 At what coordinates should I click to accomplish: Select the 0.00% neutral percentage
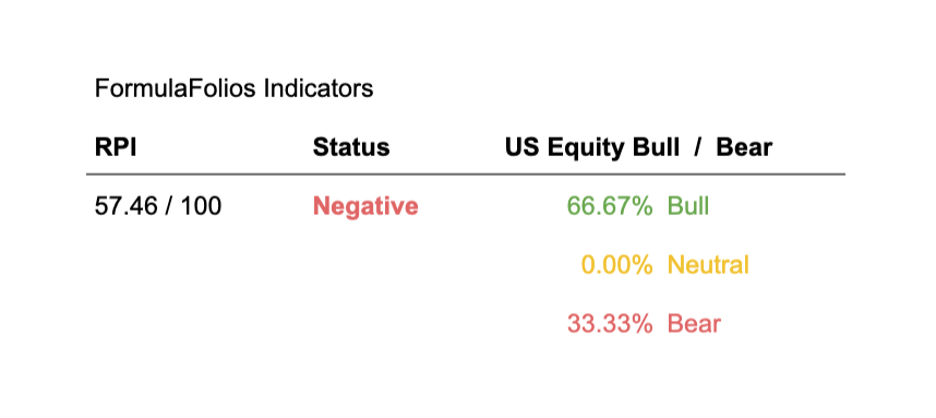point(616,266)
